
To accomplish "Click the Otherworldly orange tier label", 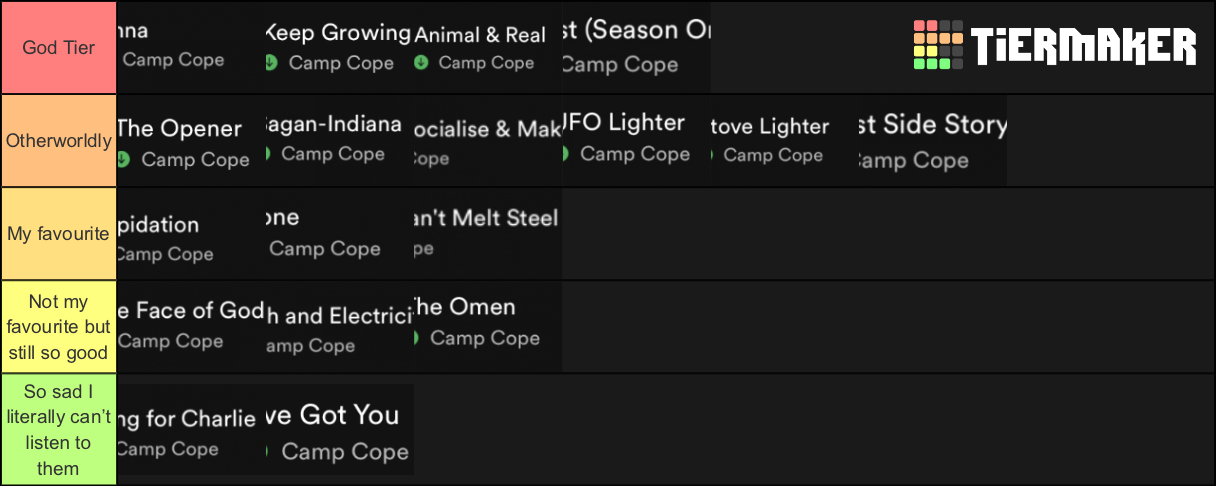I will (58, 141).
